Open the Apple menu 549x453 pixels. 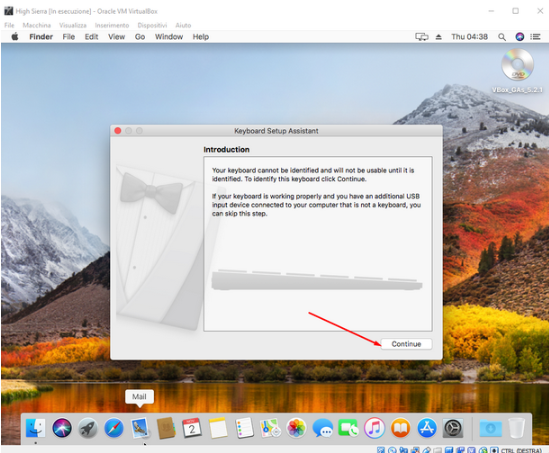coord(15,36)
